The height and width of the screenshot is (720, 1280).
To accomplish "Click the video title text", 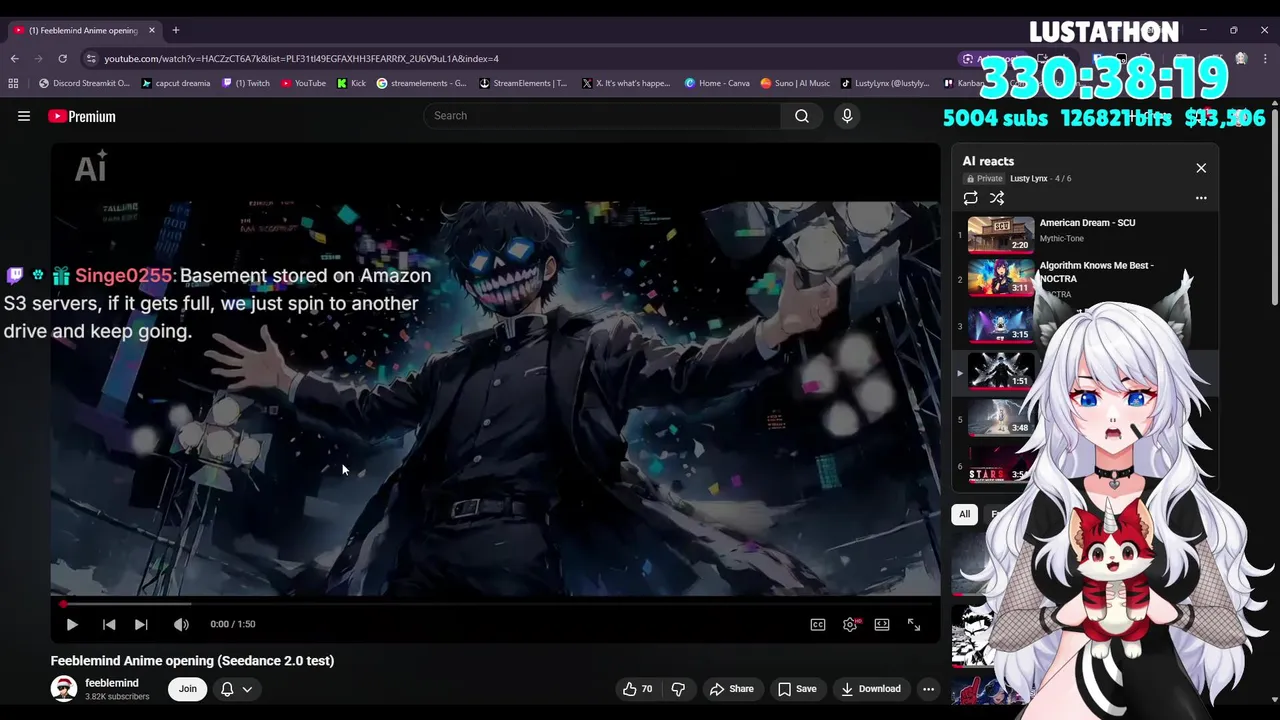I will (192, 660).
